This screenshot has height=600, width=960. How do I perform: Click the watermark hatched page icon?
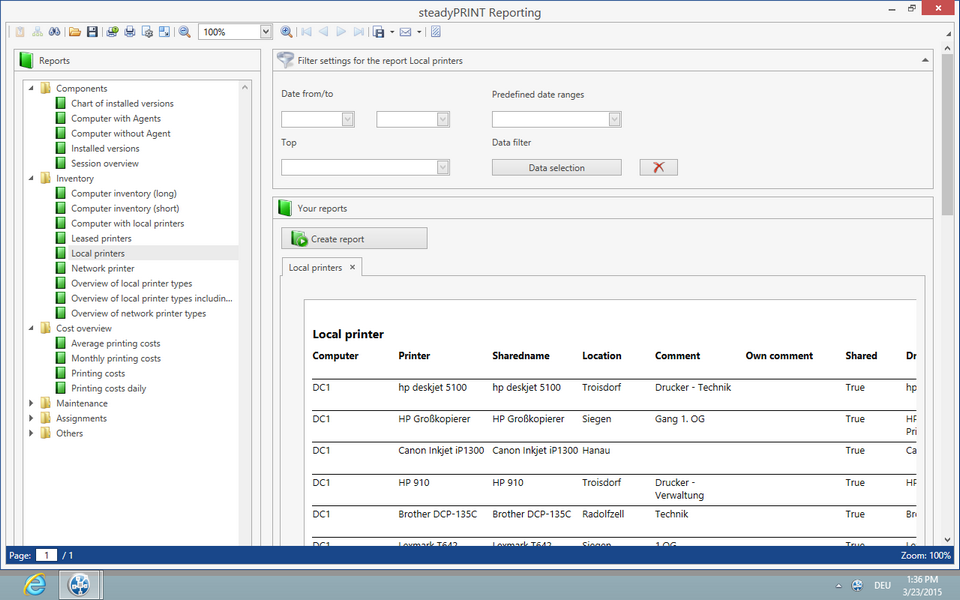pos(435,32)
